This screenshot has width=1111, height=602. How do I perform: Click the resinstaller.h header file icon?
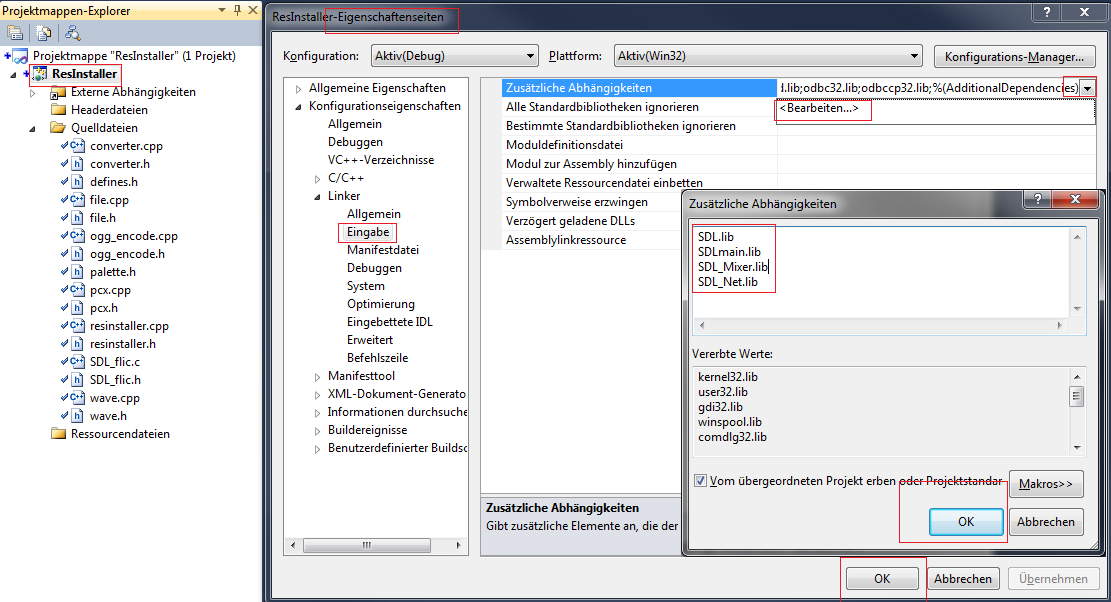tap(77, 344)
